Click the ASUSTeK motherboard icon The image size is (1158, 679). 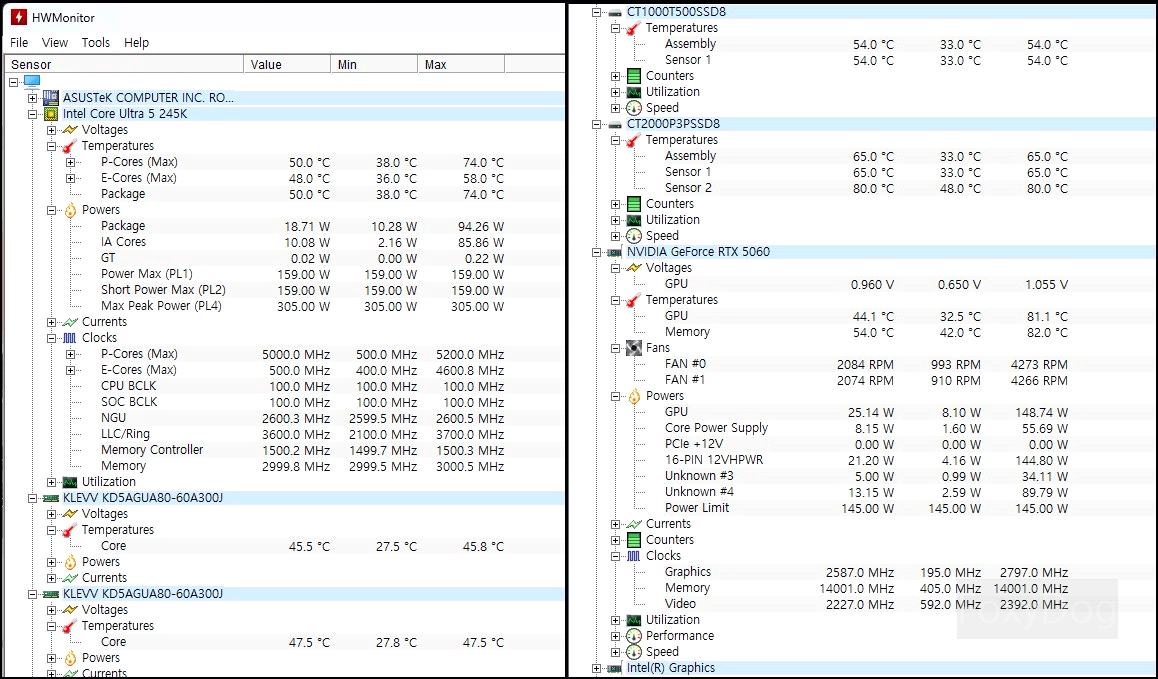51,98
